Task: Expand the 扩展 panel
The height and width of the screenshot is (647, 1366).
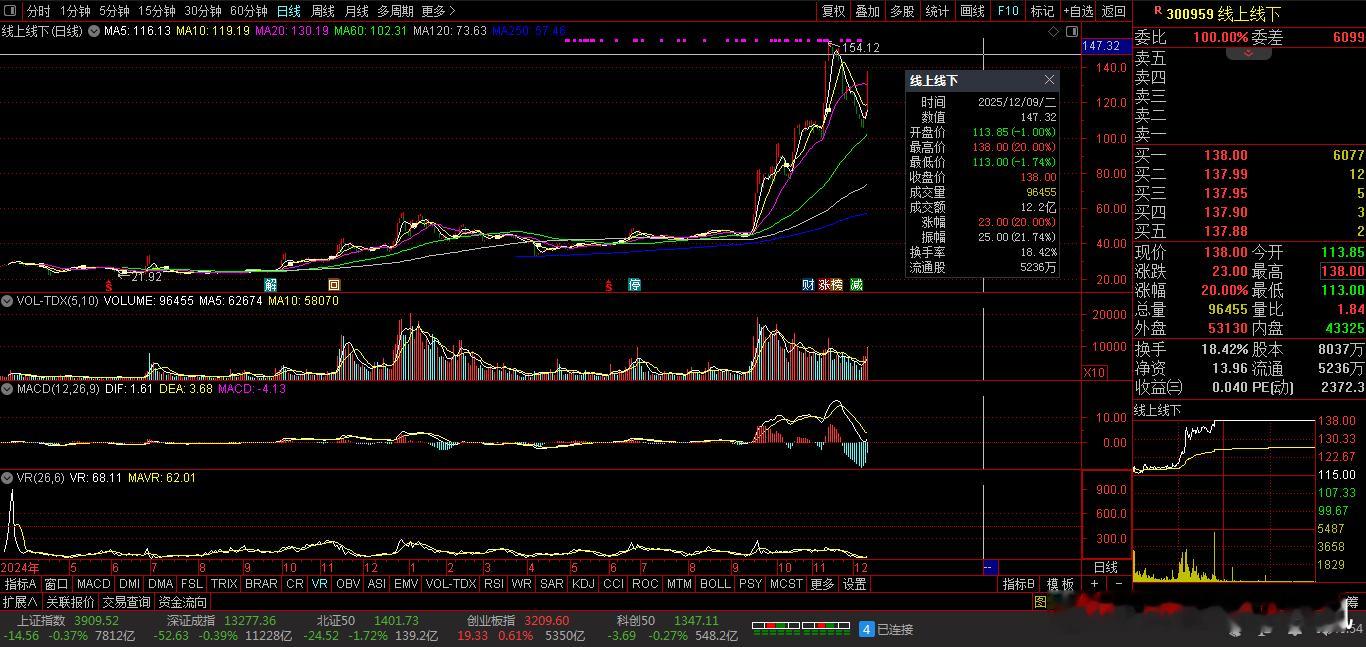Action: click(x=20, y=602)
